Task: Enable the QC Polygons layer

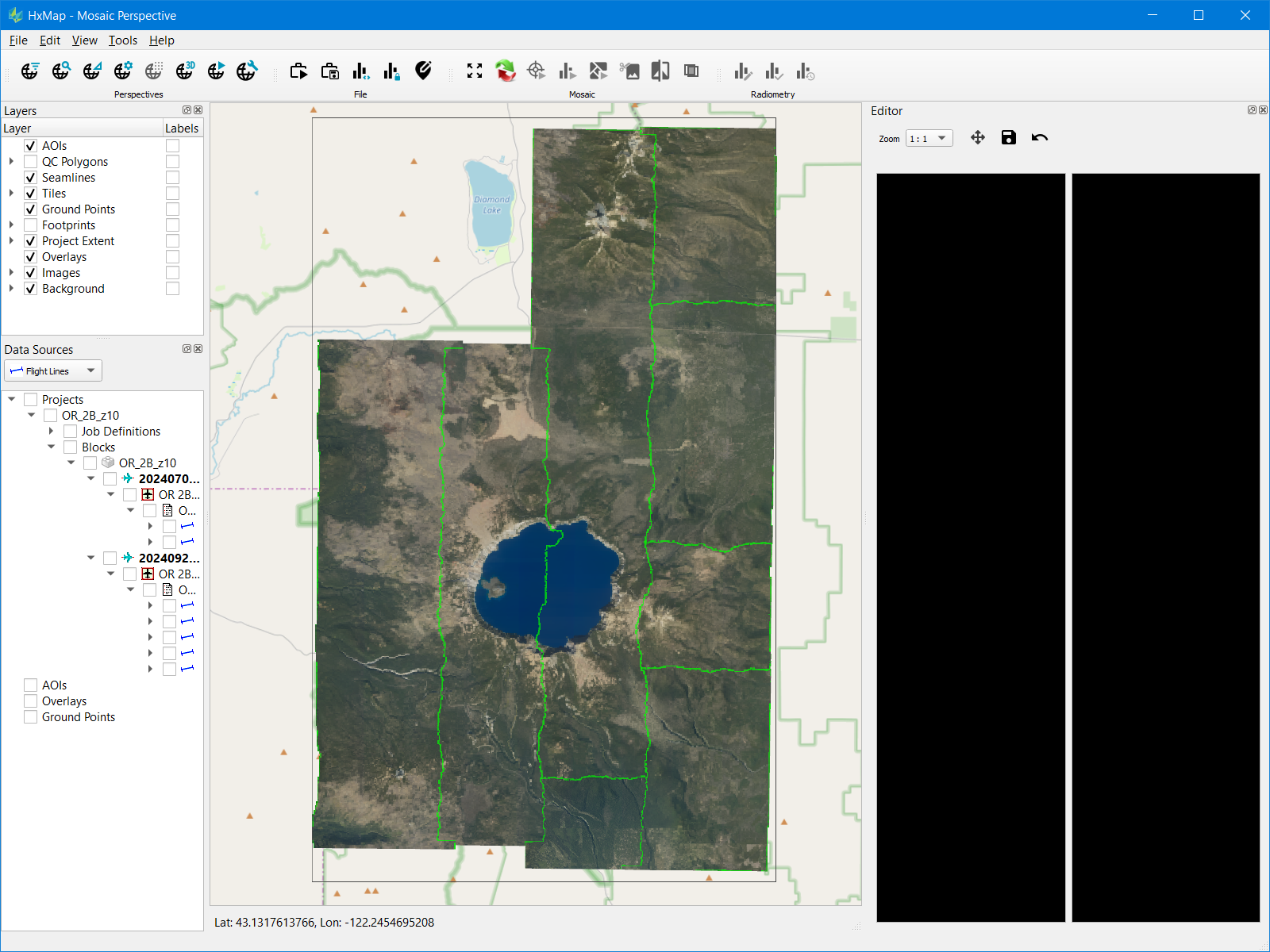Action: click(x=31, y=162)
